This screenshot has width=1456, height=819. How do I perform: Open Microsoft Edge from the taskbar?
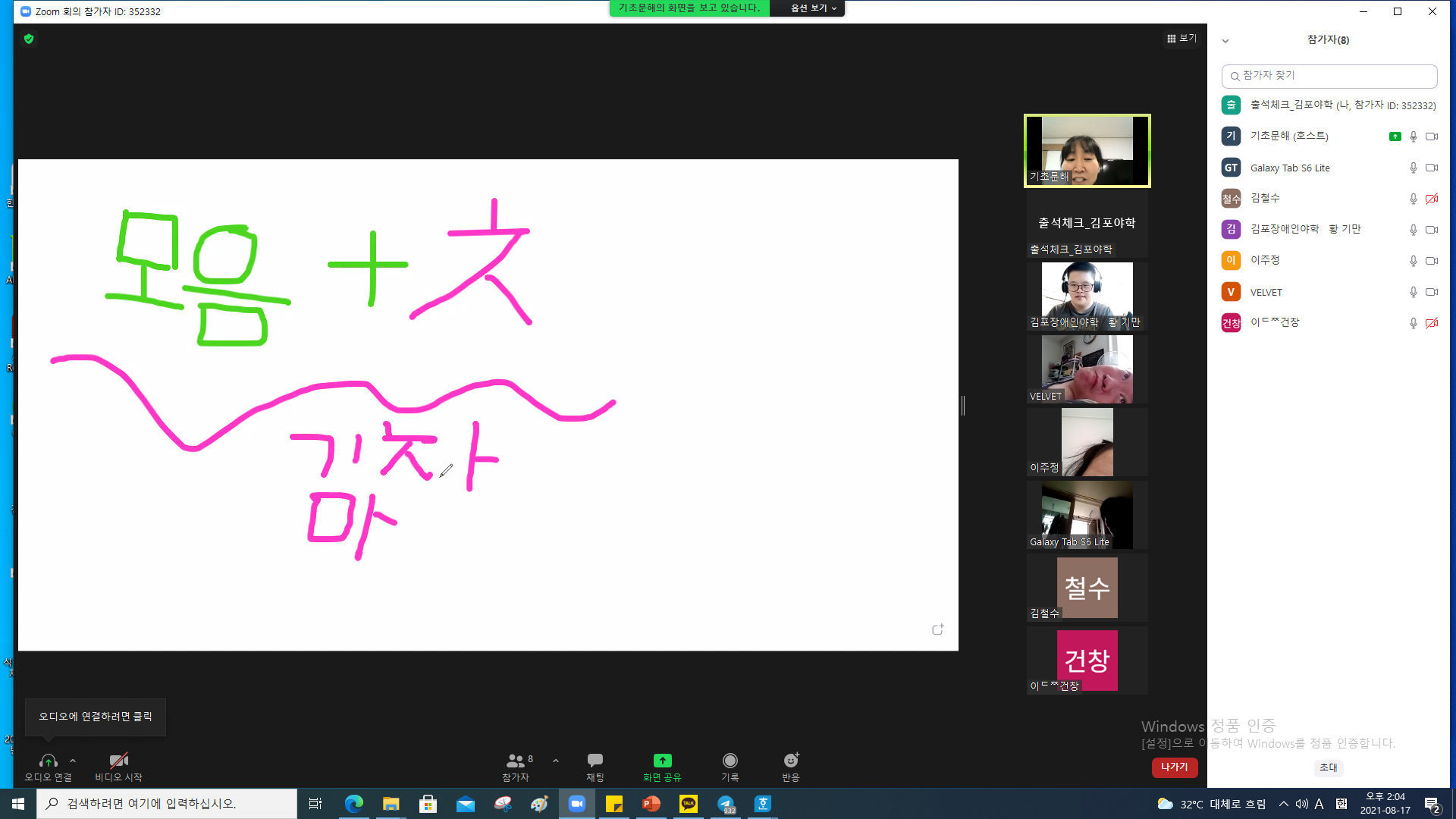(354, 804)
